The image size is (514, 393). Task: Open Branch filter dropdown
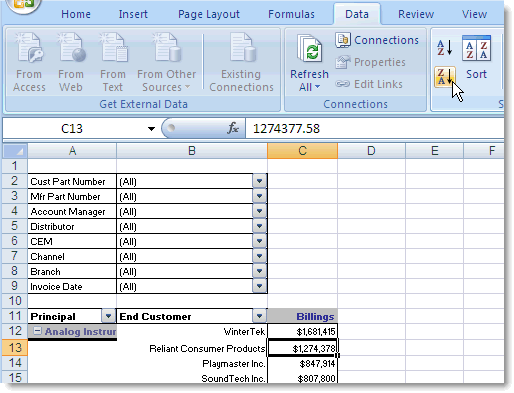tap(259, 271)
